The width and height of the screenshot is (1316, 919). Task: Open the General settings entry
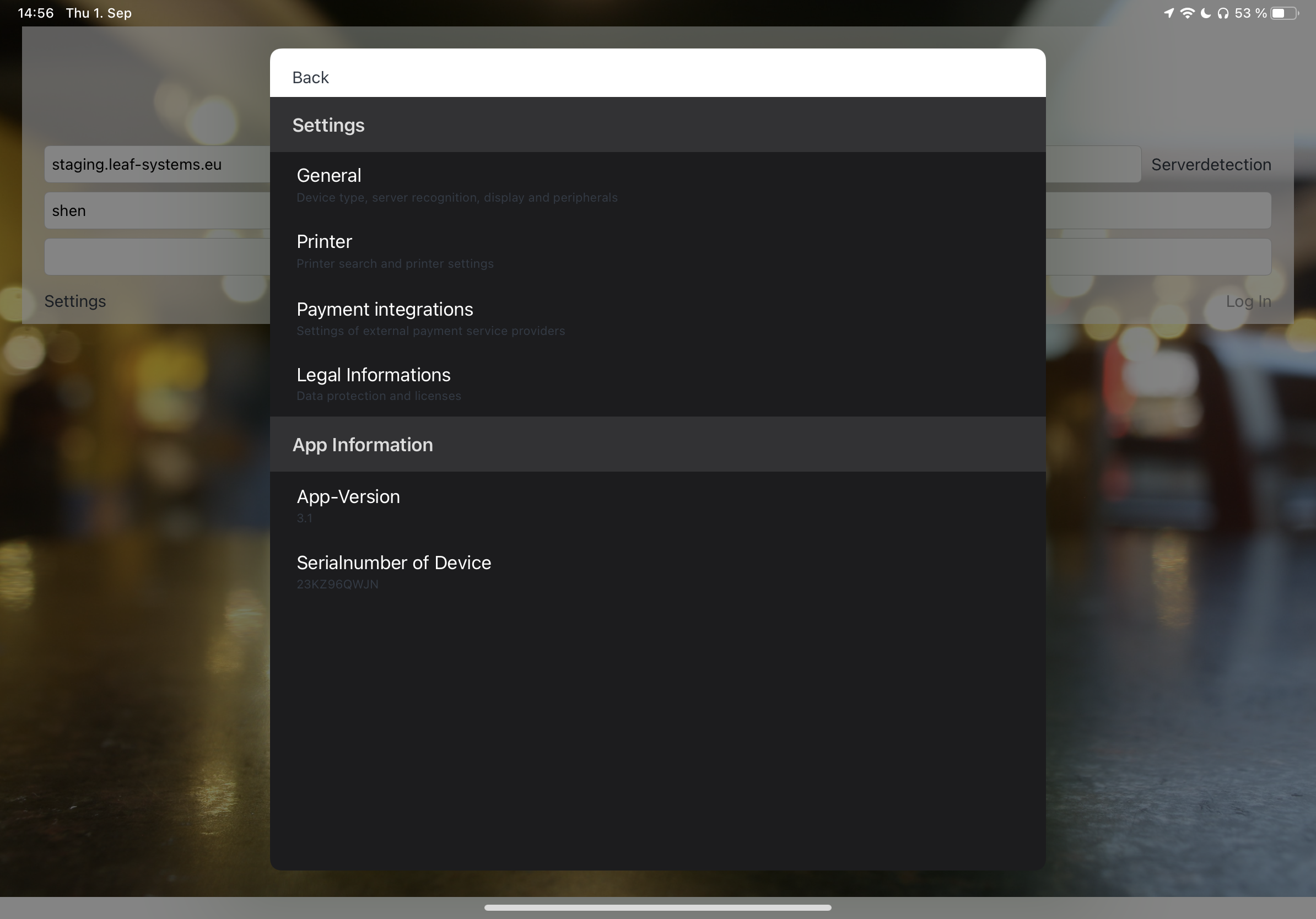(329, 176)
